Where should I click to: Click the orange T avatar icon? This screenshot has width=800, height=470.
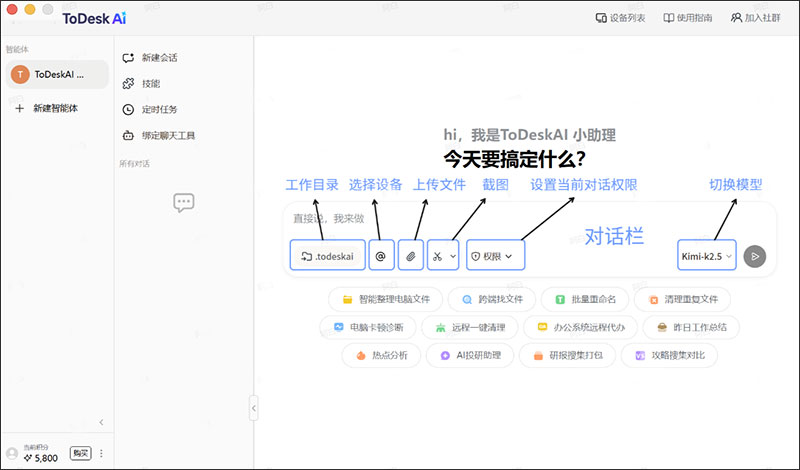coord(20,75)
